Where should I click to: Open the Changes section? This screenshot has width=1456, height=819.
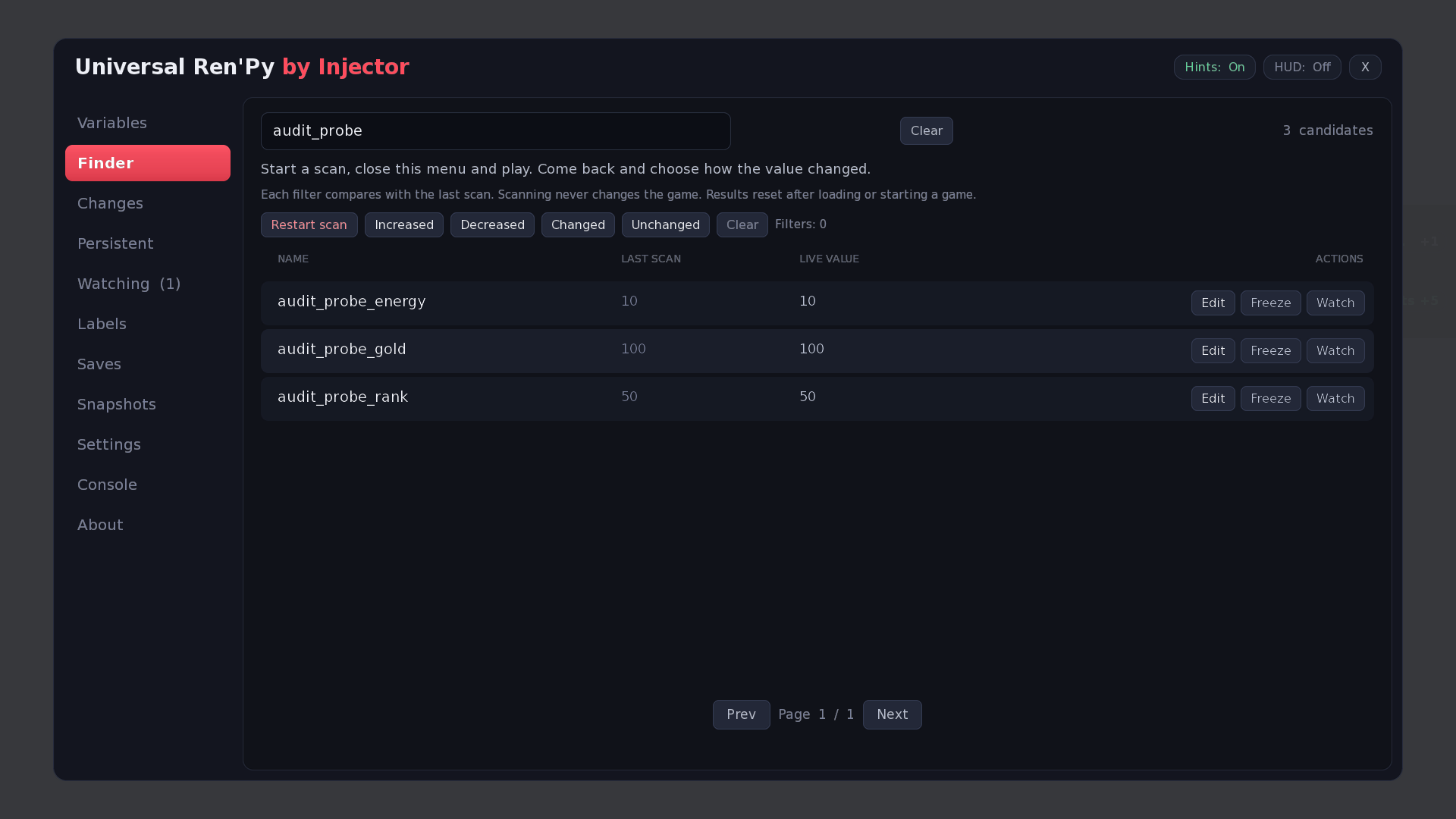pyautogui.click(x=148, y=203)
